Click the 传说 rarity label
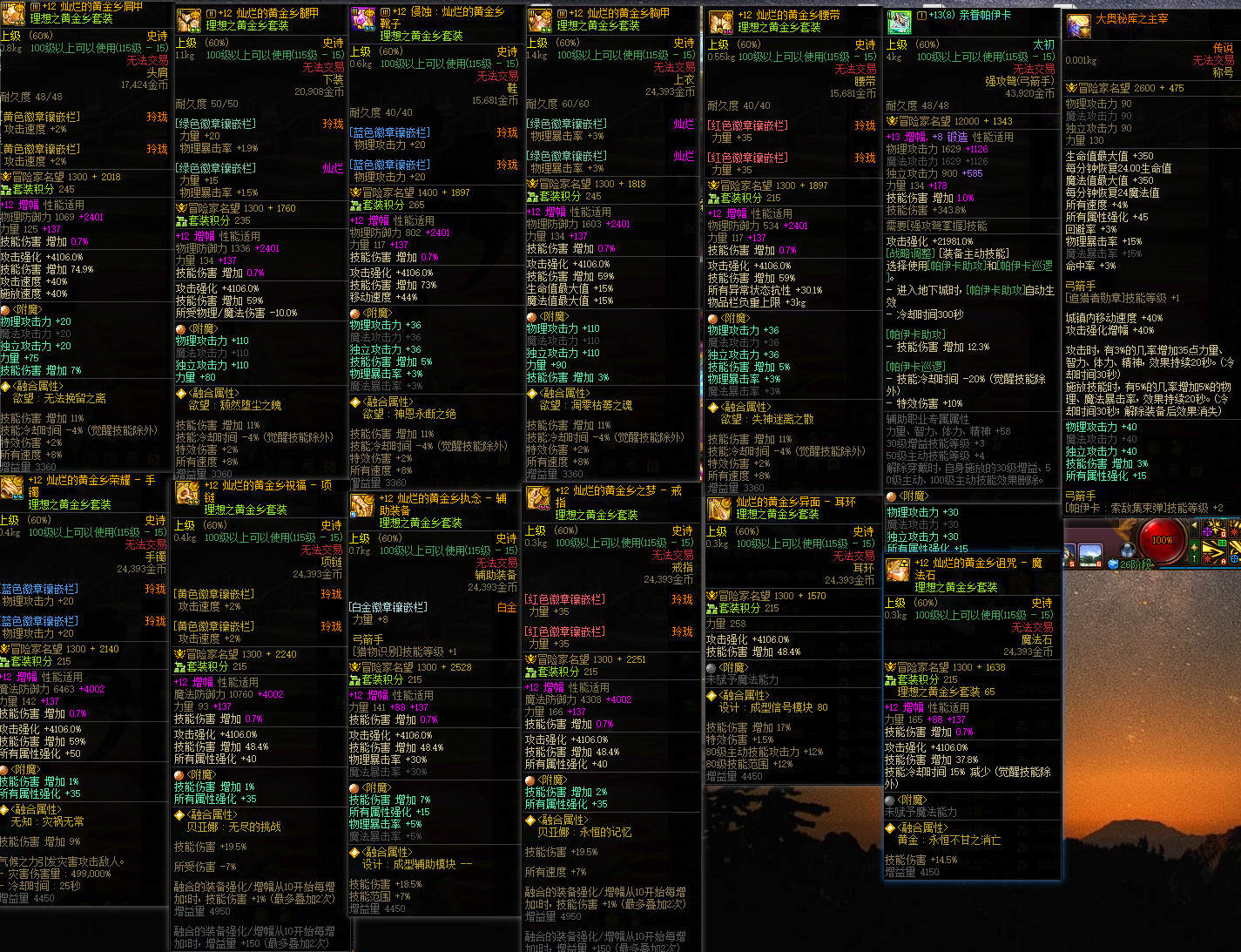The width and height of the screenshot is (1241, 952). [x=1224, y=49]
